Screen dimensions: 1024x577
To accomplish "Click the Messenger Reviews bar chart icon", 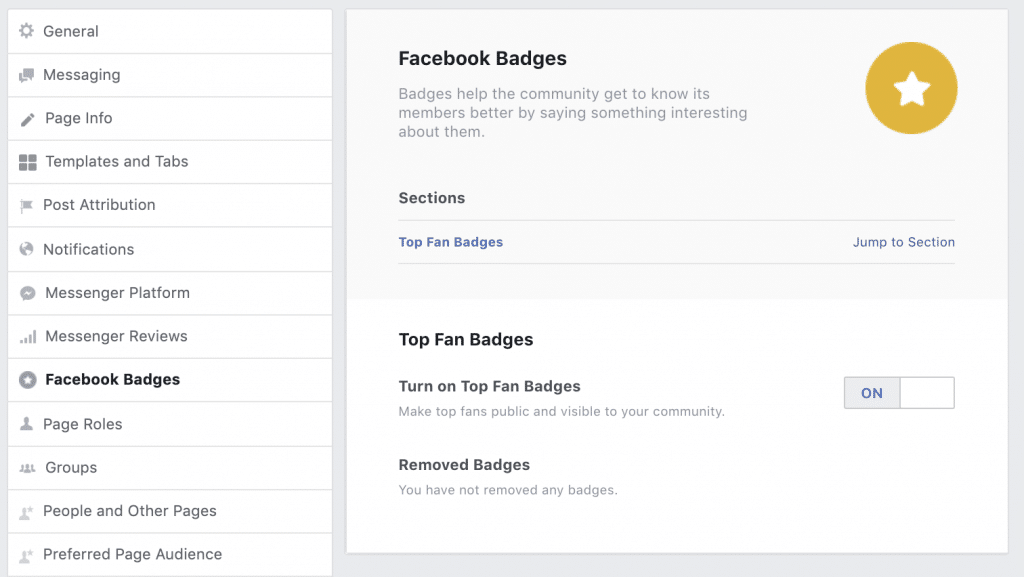I will pyautogui.click(x=27, y=337).
